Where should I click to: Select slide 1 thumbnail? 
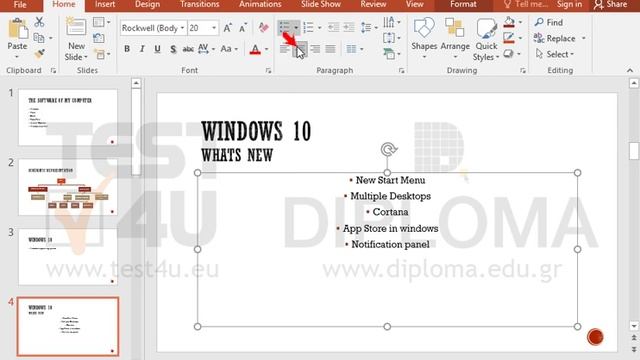point(68,118)
